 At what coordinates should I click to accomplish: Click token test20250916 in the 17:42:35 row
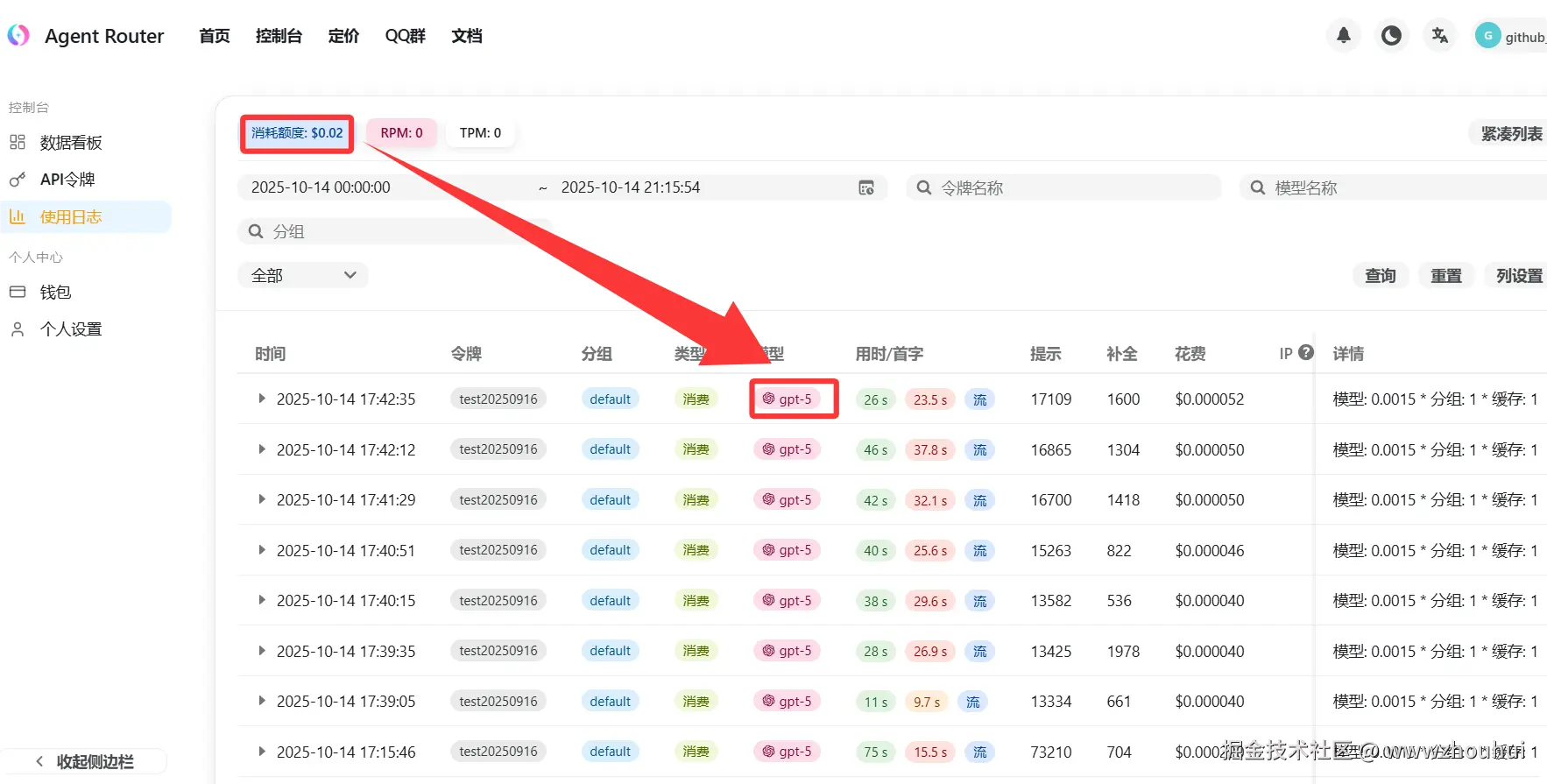(x=498, y=399)
